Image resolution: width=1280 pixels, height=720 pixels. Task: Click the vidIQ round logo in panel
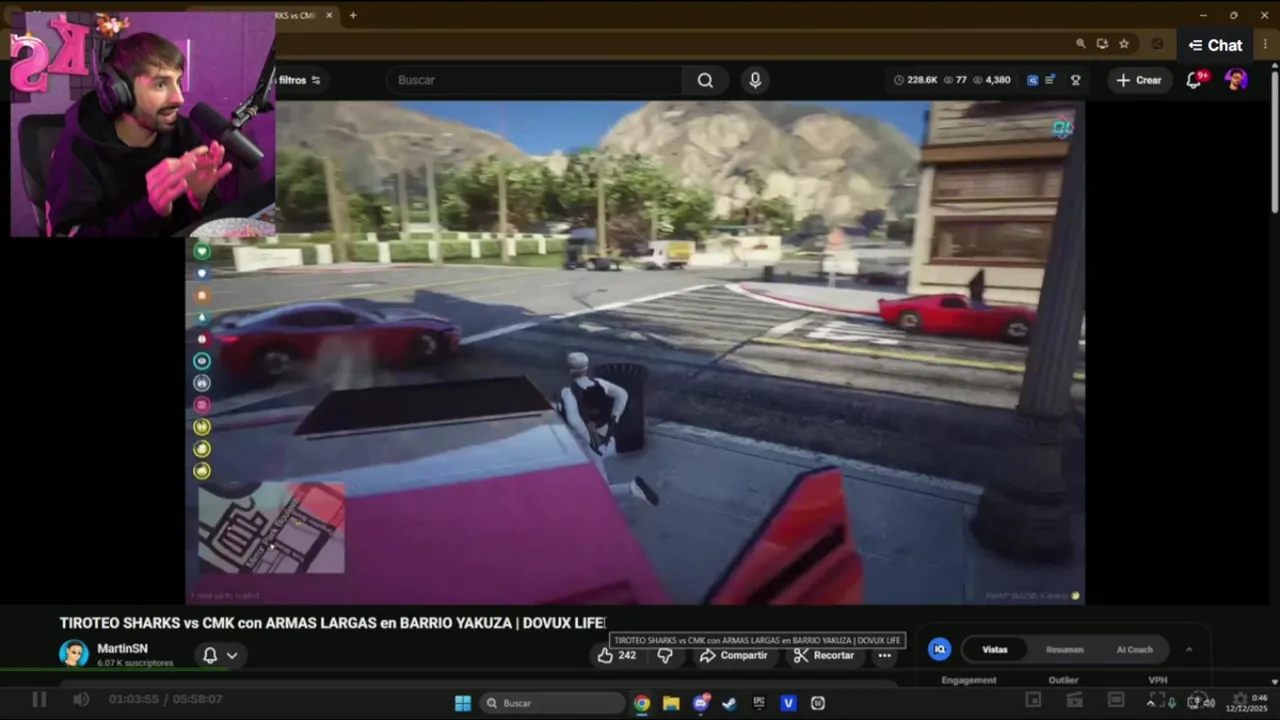[939, 649]
